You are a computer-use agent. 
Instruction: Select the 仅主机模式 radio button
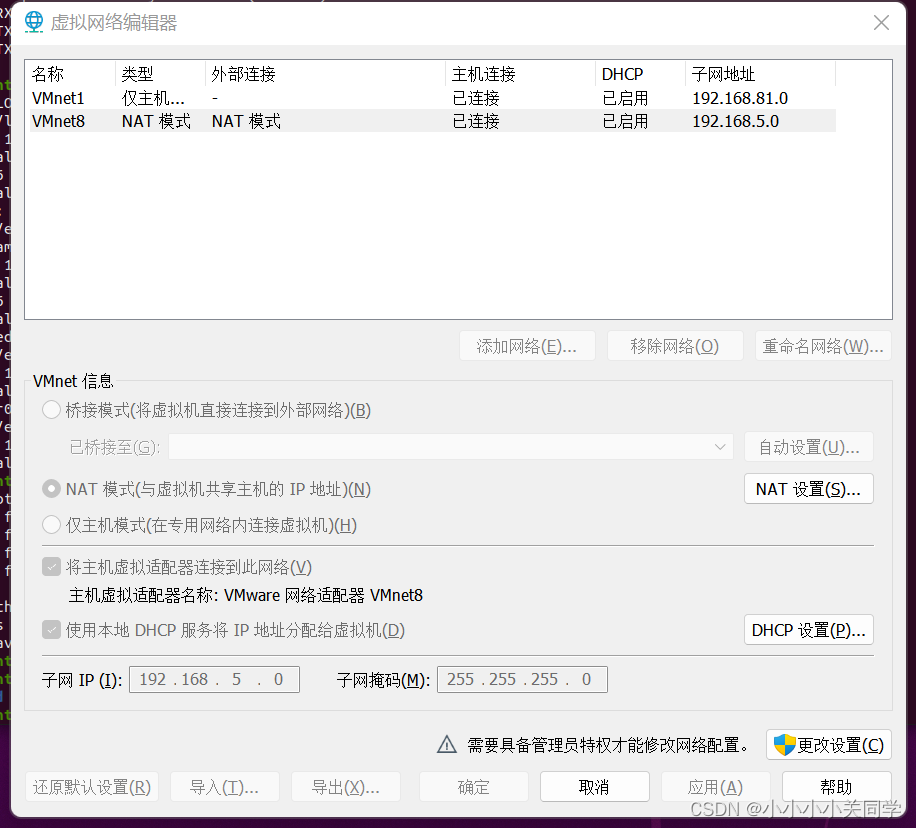tap(51, 525)
